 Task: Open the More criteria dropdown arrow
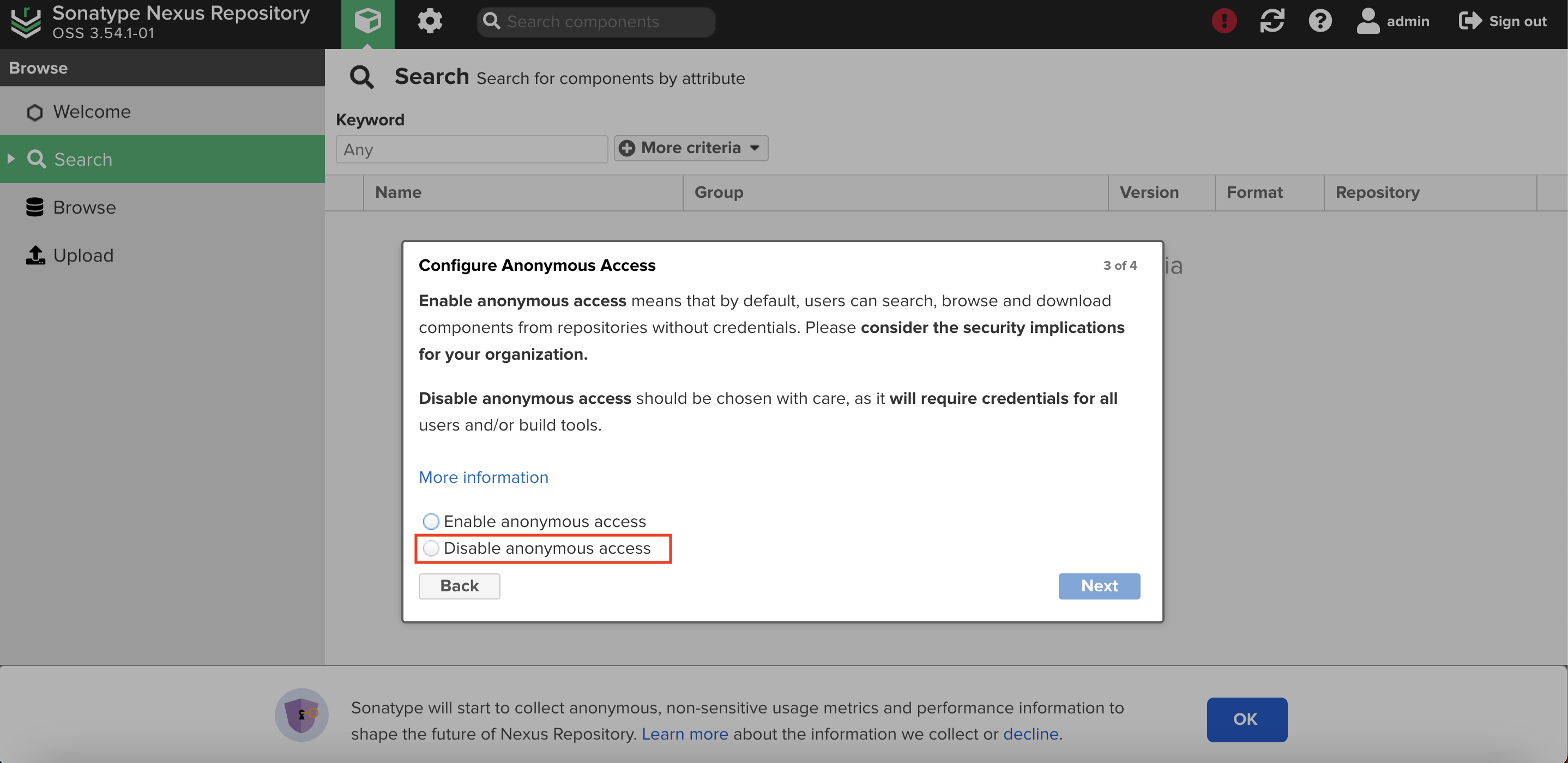[755, 148]
